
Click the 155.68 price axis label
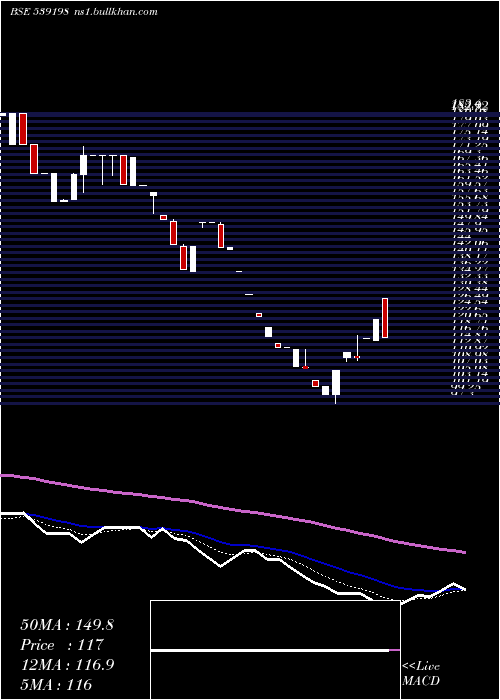point(469,197)
